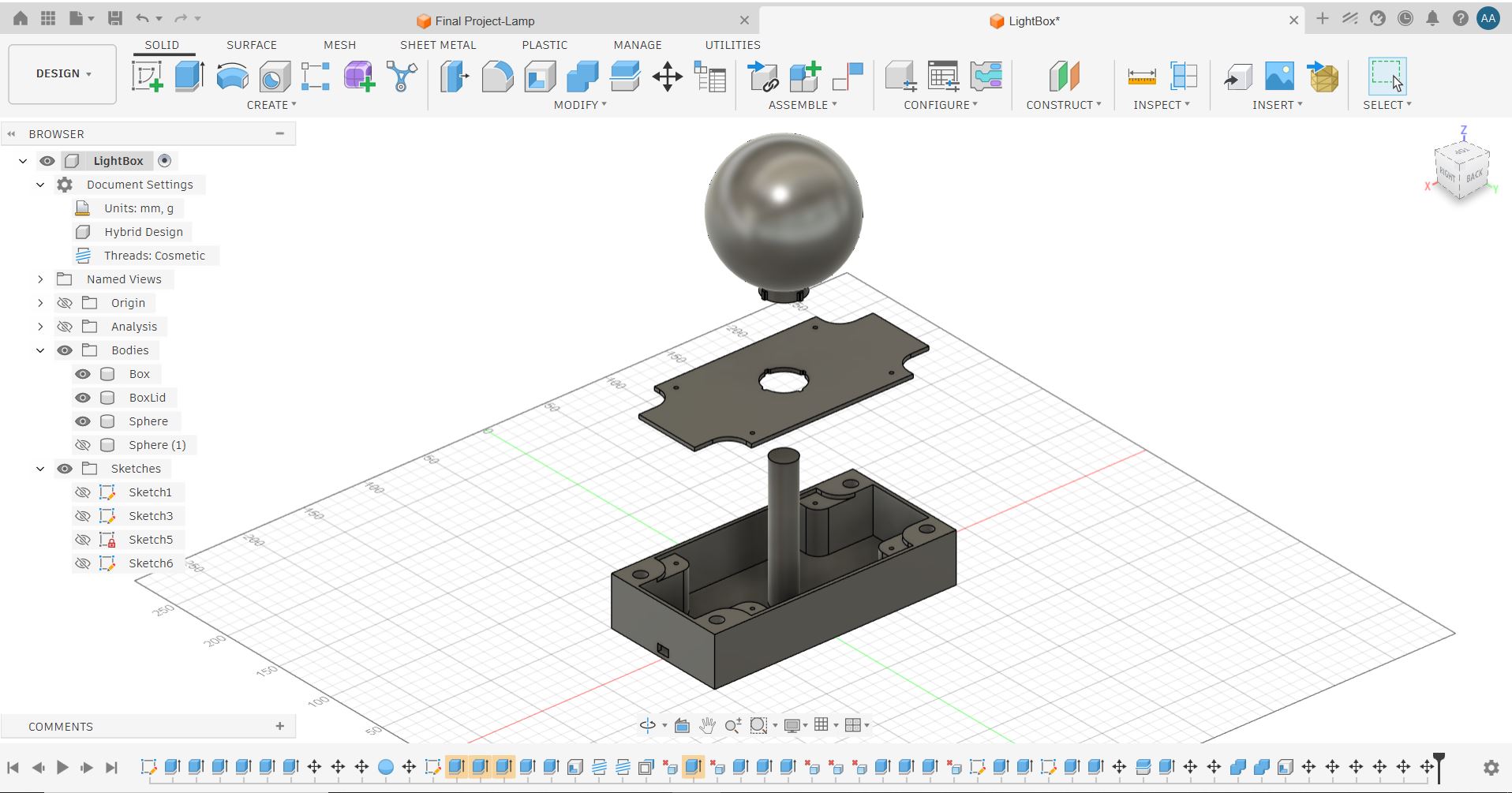Screen dimensions: 1512x793
Task: Switch to the SHEET METAL tab
Action: 438,45
